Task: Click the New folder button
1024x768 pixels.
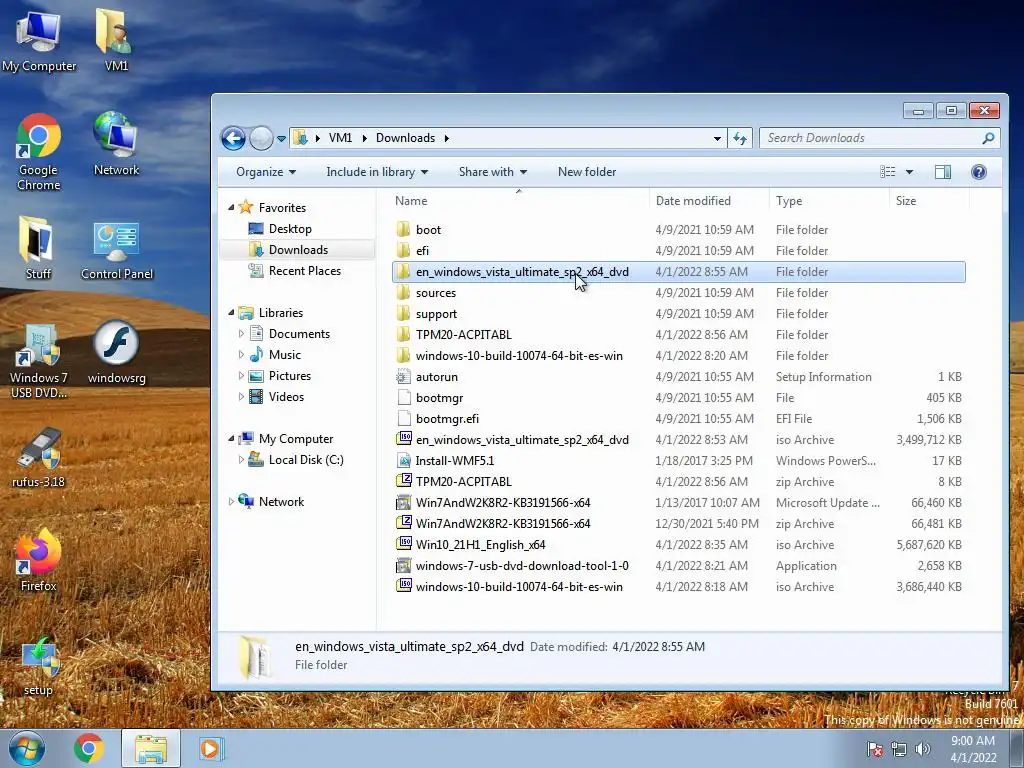Action: pos(586,172)
